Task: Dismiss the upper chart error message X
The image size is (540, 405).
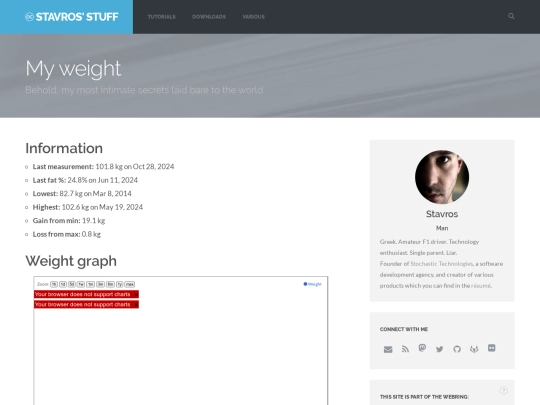Action: [x=136, y=294]
